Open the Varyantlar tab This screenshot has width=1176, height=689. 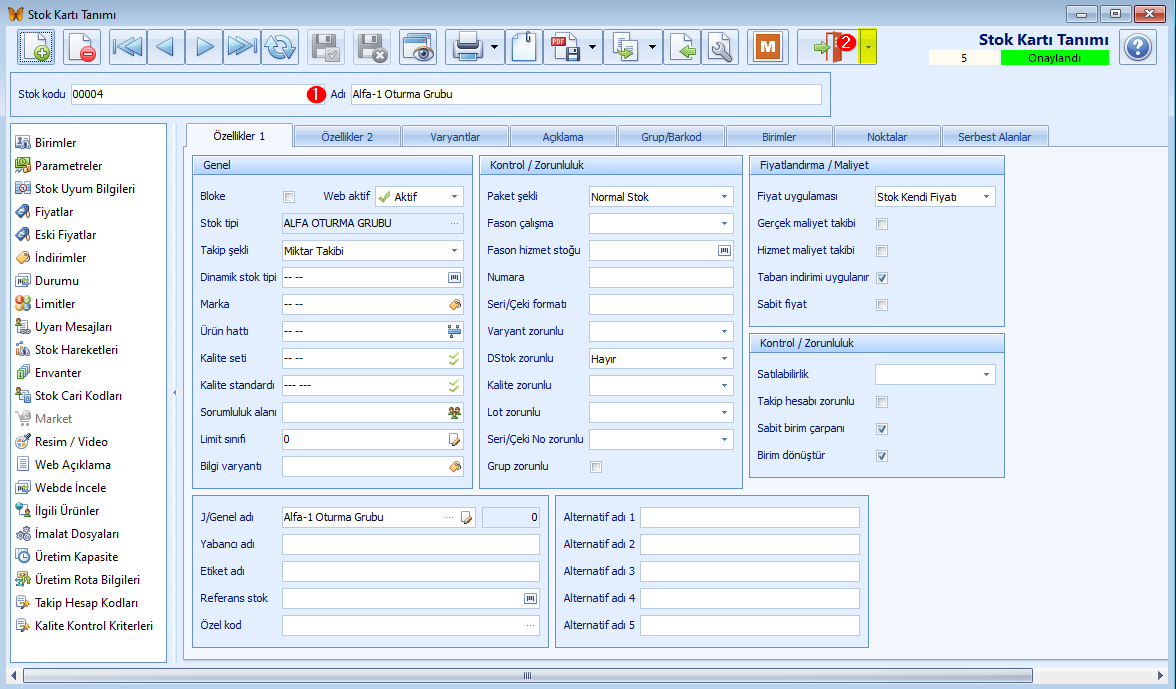[x=455, y=136]
